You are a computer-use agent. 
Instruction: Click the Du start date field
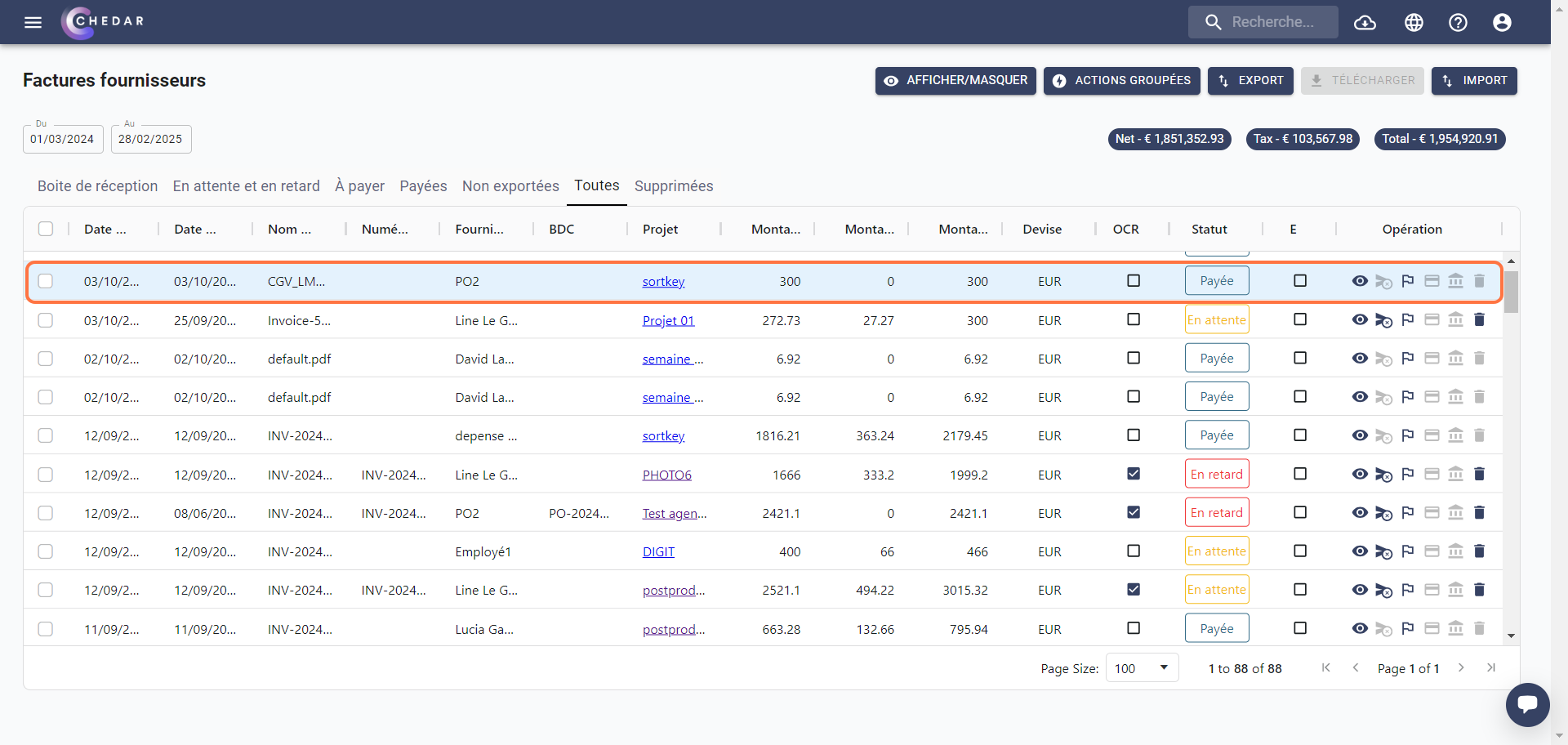[x=63, y=139]
